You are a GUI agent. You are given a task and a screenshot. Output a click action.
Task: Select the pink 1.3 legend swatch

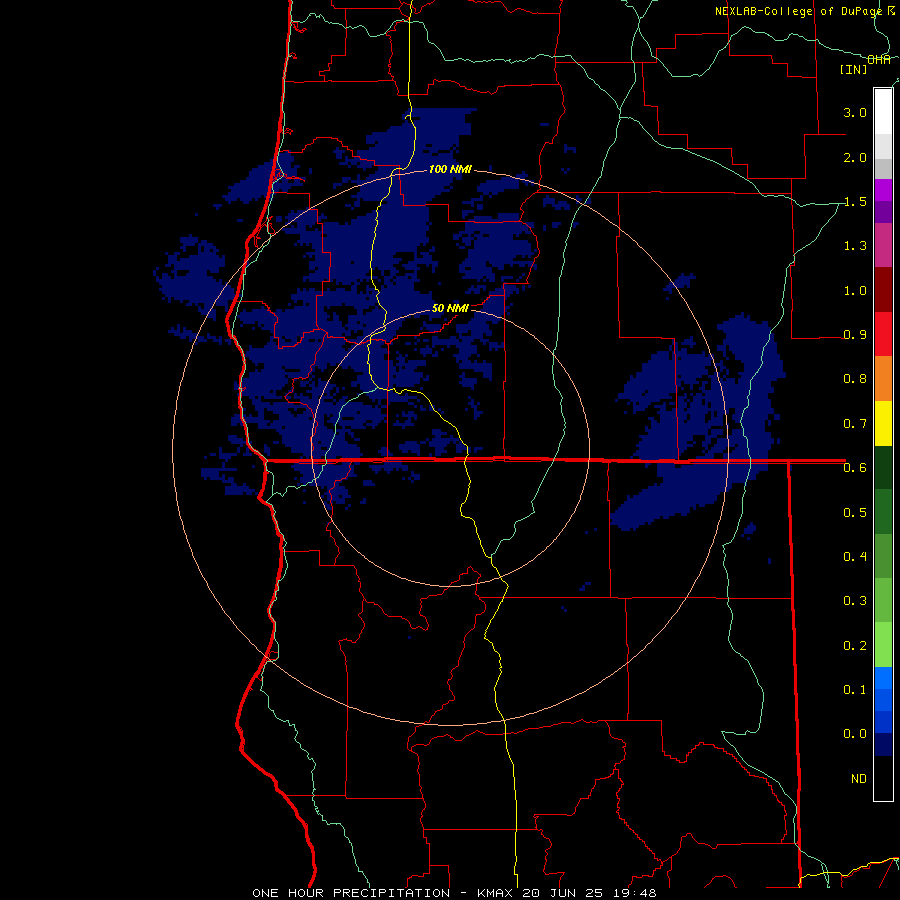(x=883, y=245)
